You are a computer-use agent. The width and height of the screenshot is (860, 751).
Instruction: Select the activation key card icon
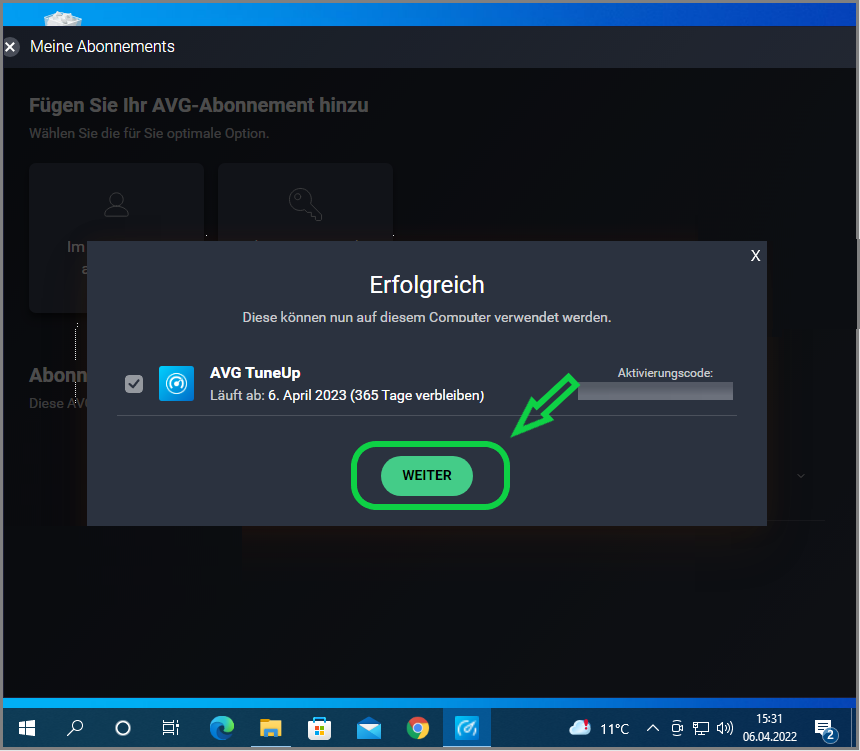(305, 205)
